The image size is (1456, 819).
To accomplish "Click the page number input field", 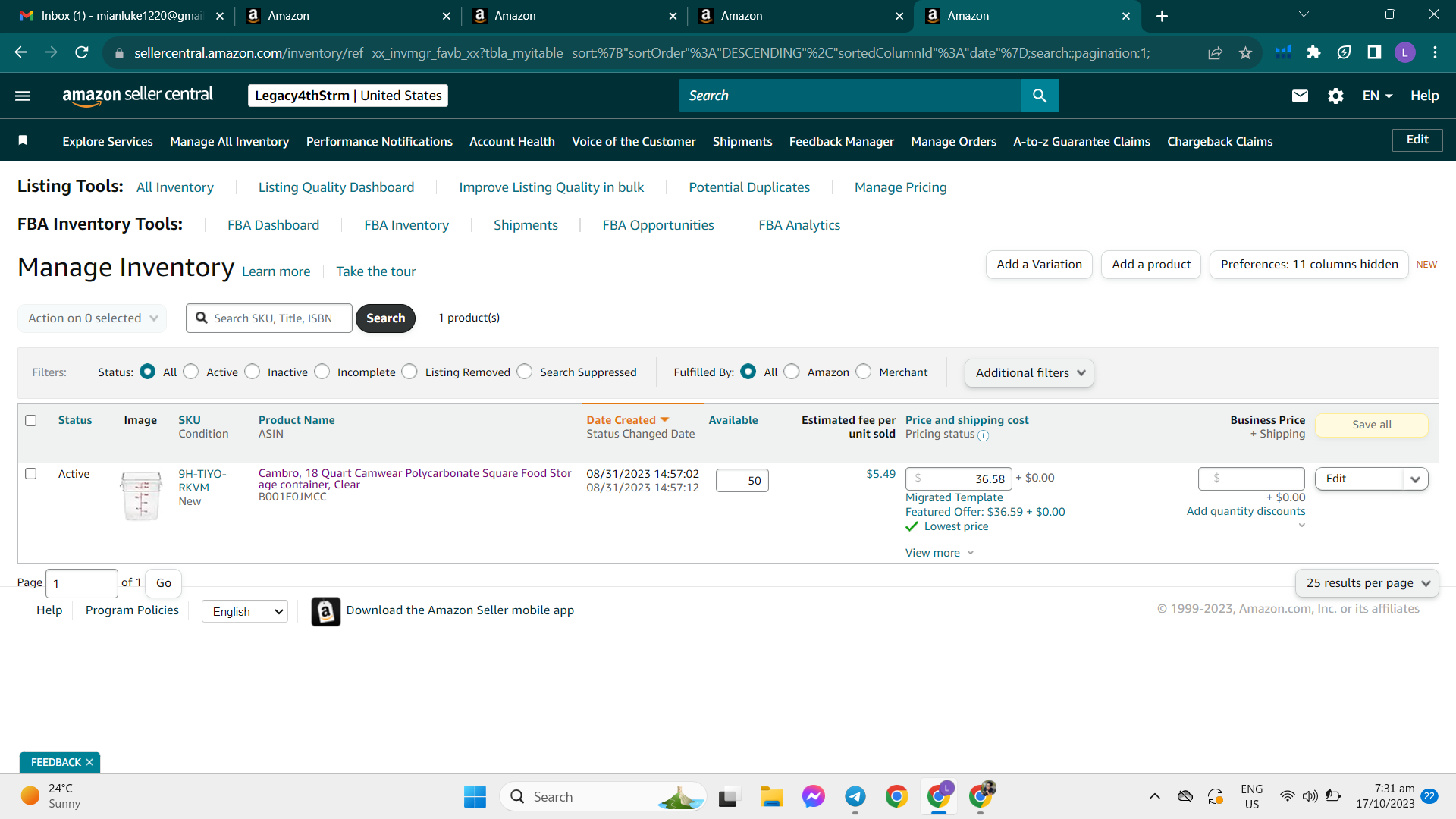I will [x=82, y=583].
